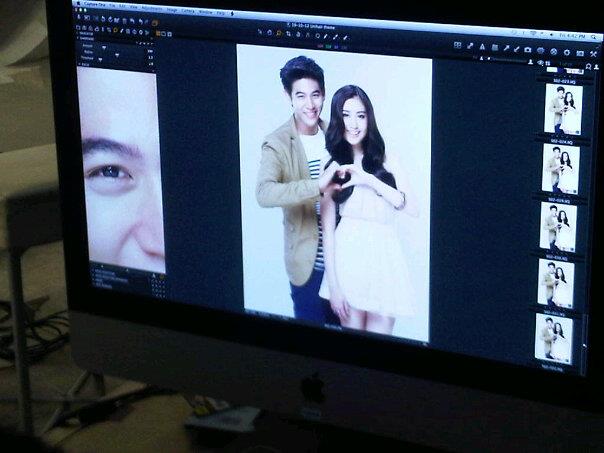
Task: Adjust the Sharpening Threshold slider
Action: [x=100, y=59]
